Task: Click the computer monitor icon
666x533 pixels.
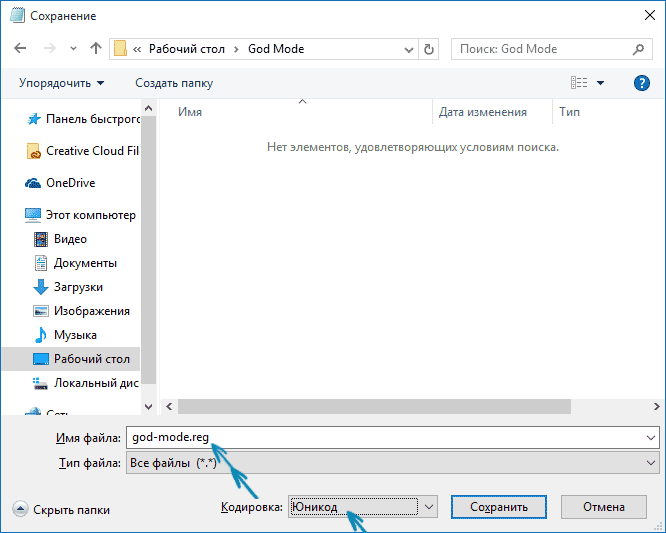Action: coord(33,215)
